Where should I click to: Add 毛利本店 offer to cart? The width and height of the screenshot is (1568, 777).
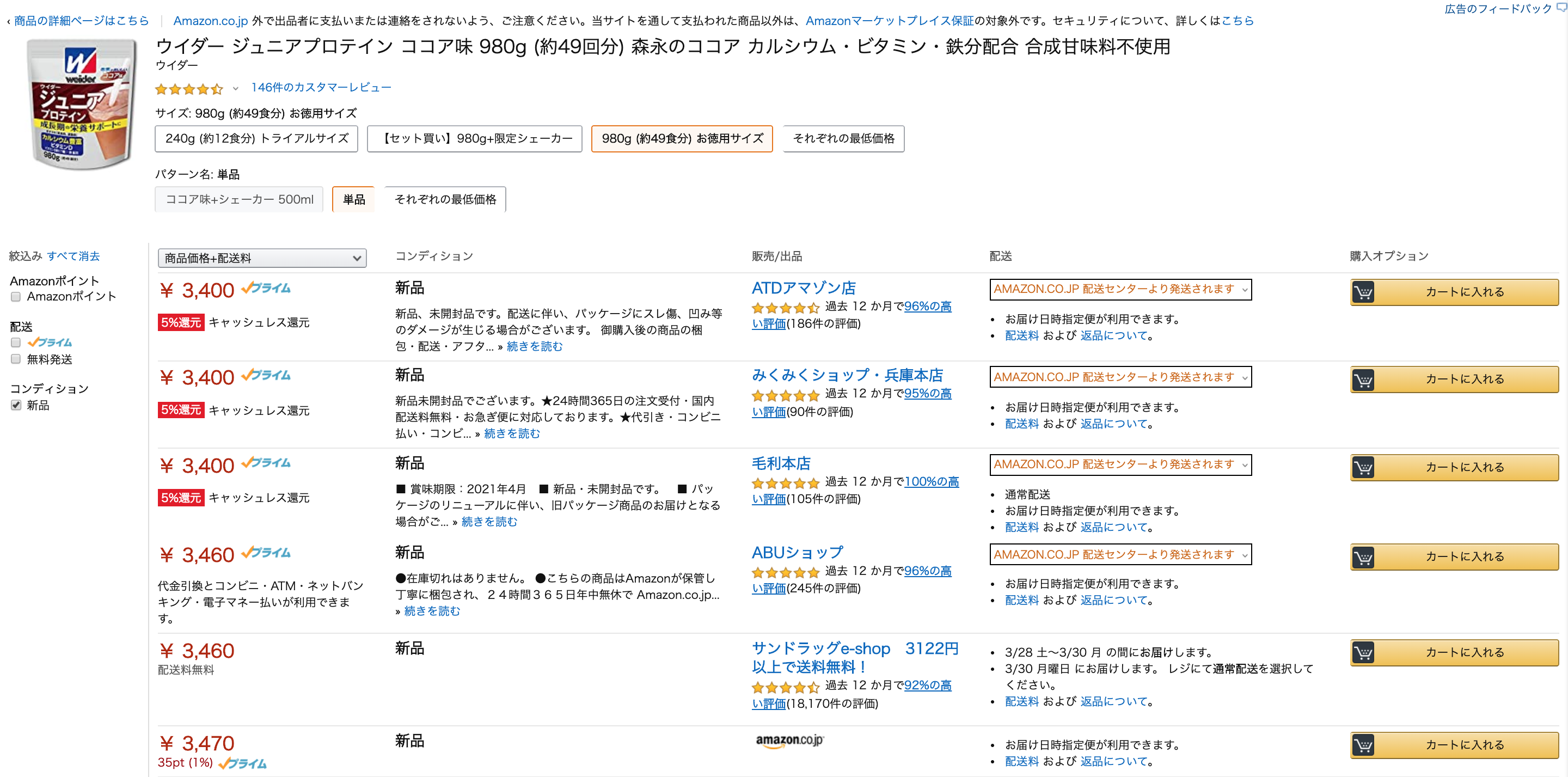click(x=1454, y=468)
